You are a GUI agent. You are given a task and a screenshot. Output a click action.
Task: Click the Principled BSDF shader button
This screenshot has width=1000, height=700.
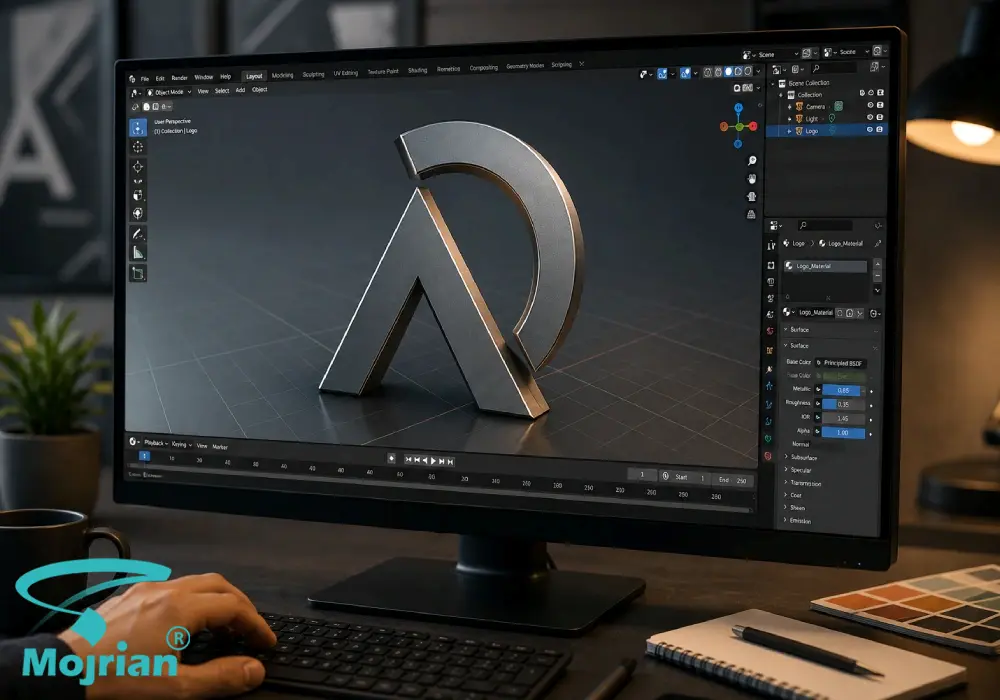tap(840, 363)
